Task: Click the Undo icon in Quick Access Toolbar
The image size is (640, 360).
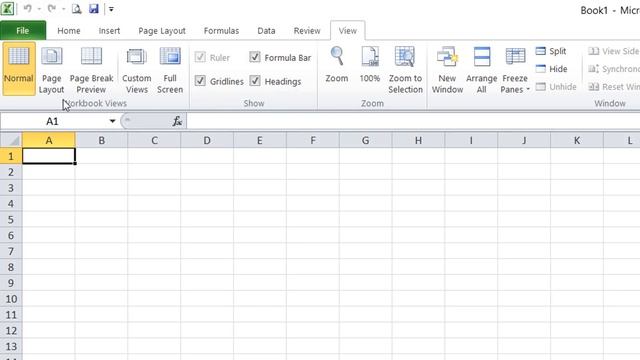Action: tap(27, 9)
